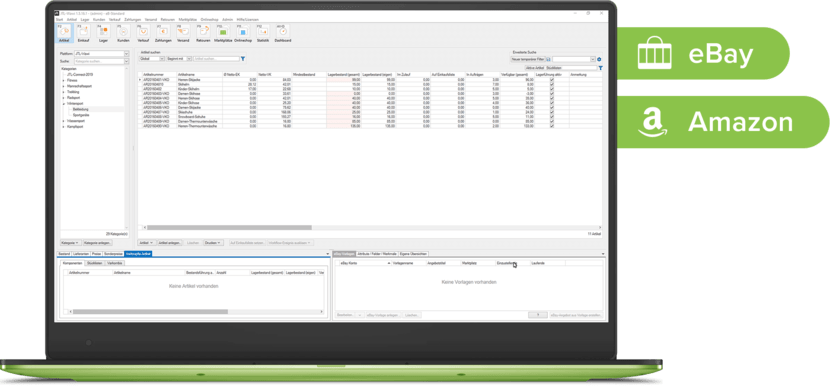The height and width of the screenshot is (386, 830).
Task: Switch to the Stücklisten tab
Action: 95,263
